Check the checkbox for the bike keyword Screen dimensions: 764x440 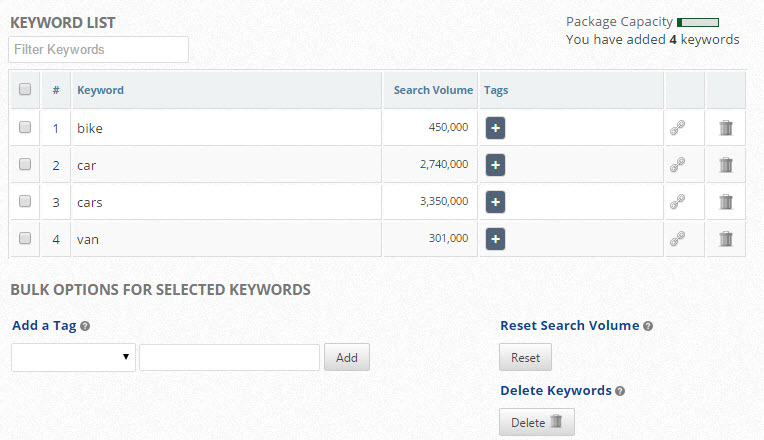25,128
